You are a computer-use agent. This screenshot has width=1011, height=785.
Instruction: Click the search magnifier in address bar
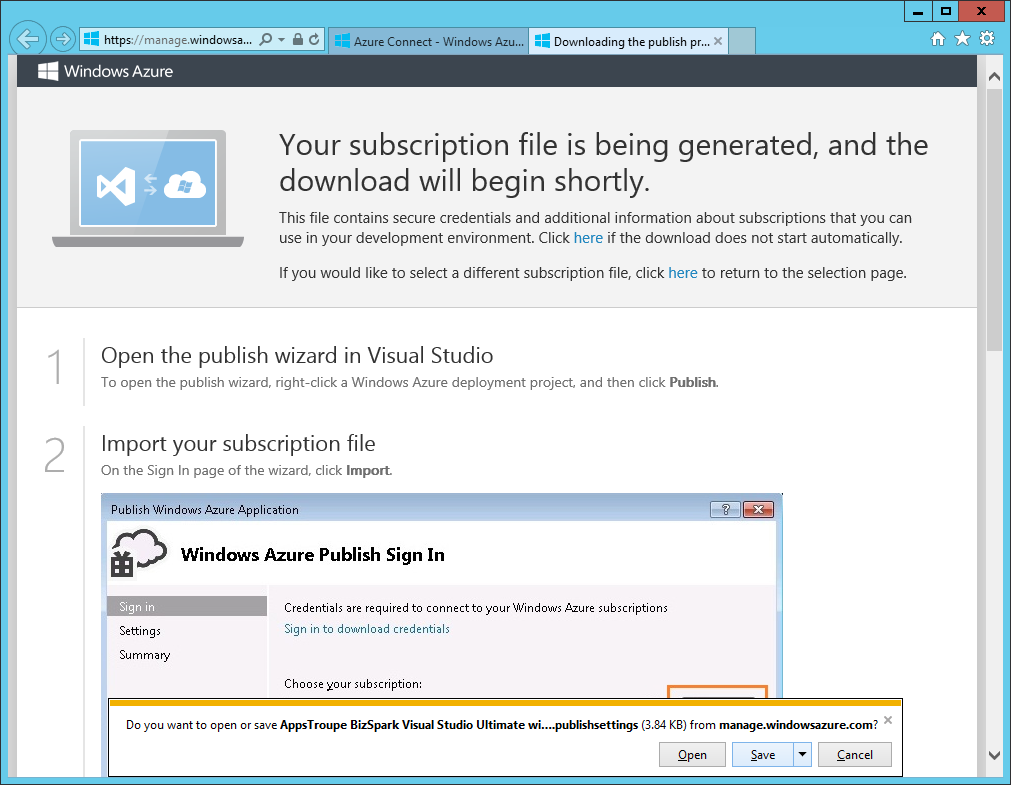(265, 39)
